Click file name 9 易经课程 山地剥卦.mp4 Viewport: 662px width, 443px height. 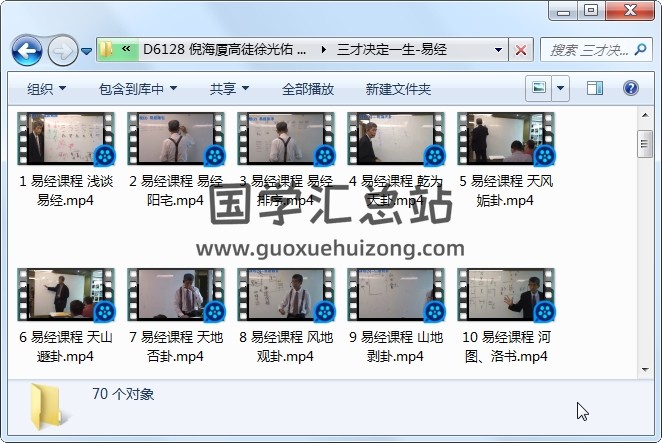point(396,347)
